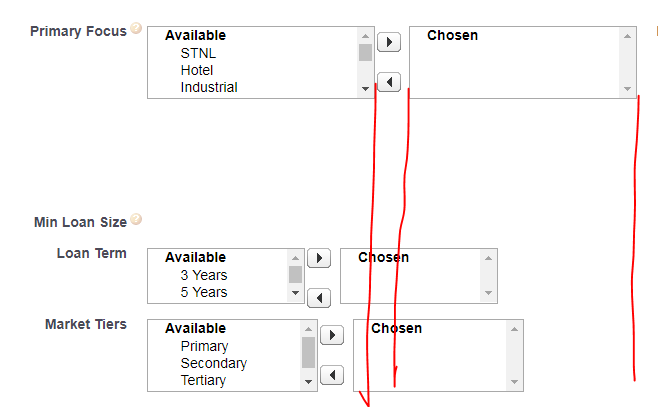Image resolution: width=658 pixels, height=407 pixels.
Task: Remove selected item from Primary Focus Chosen
Action: click(x=388, y=82)
